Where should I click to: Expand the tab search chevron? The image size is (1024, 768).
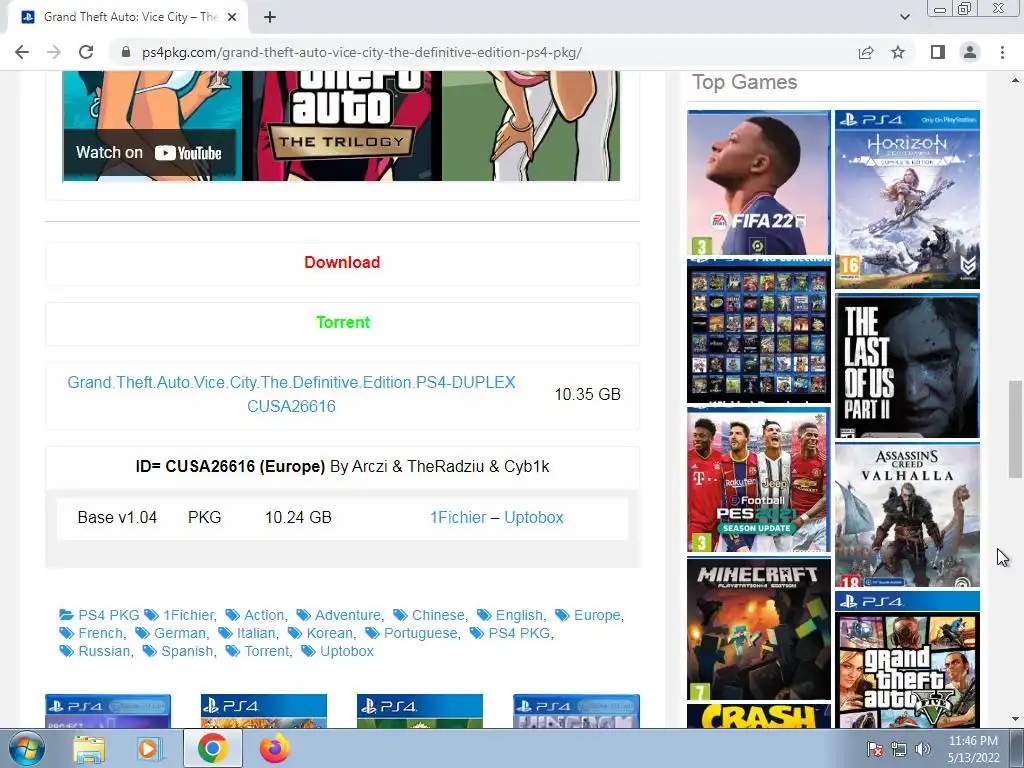(904, 17)
